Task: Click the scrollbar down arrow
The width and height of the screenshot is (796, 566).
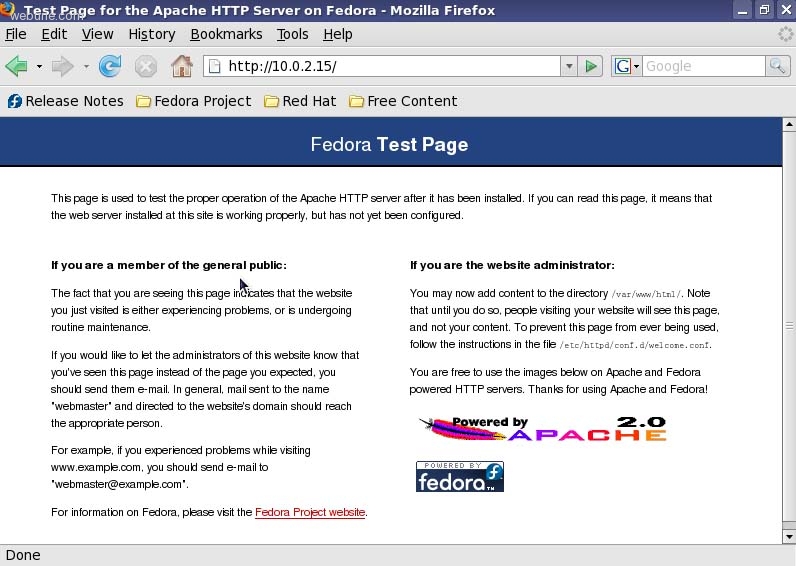Action: point(789,537)
